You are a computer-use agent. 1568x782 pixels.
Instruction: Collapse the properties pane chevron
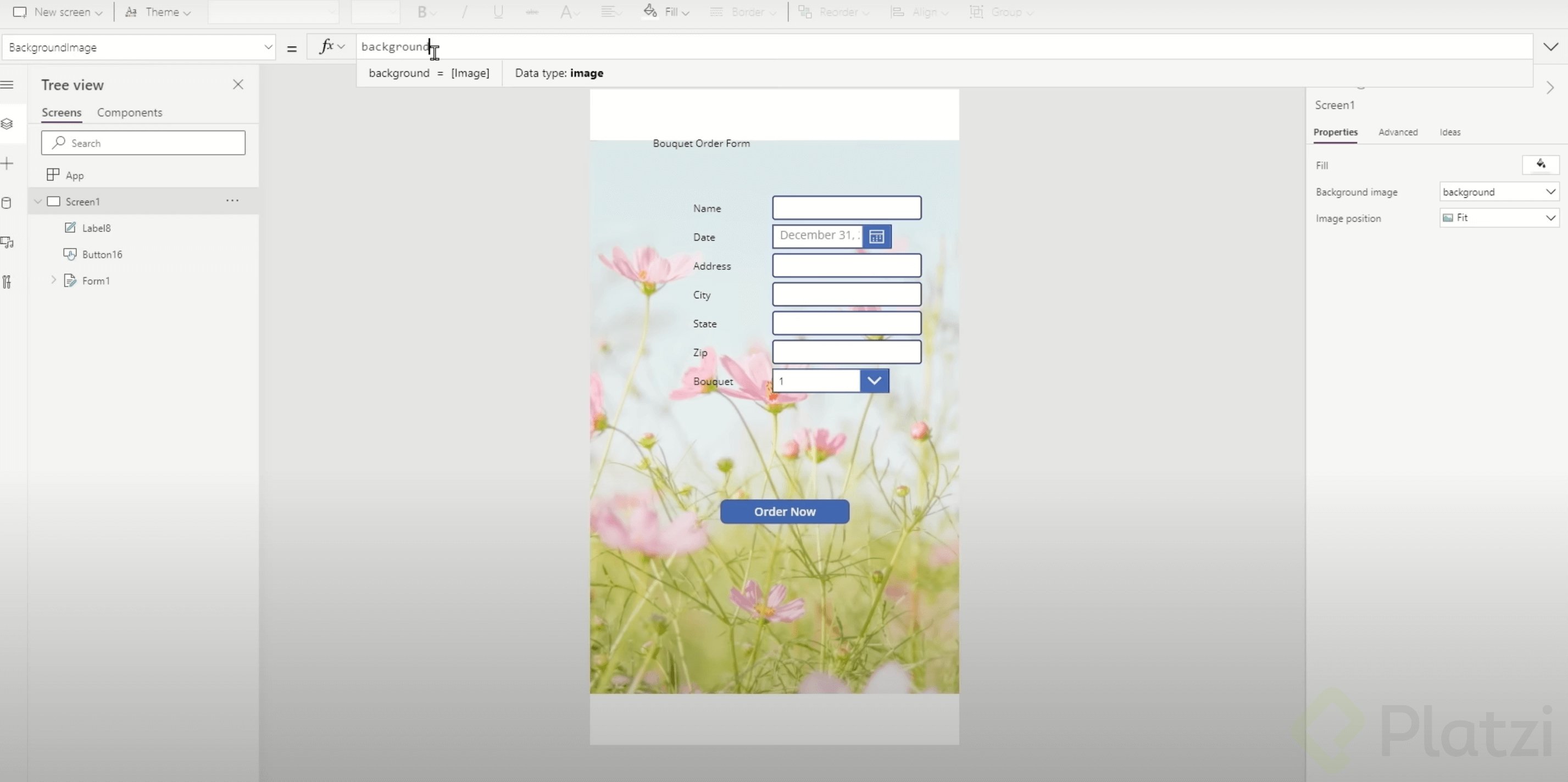coord(1550,88)
